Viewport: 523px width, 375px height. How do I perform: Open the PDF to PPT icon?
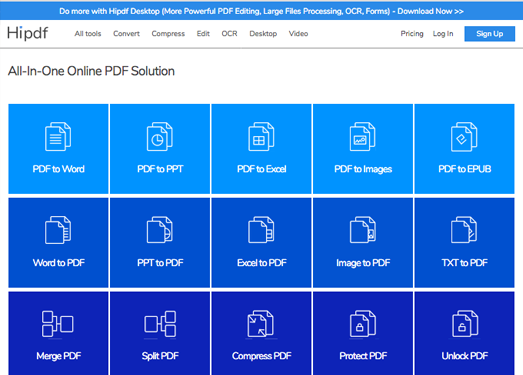pos(160,136)
